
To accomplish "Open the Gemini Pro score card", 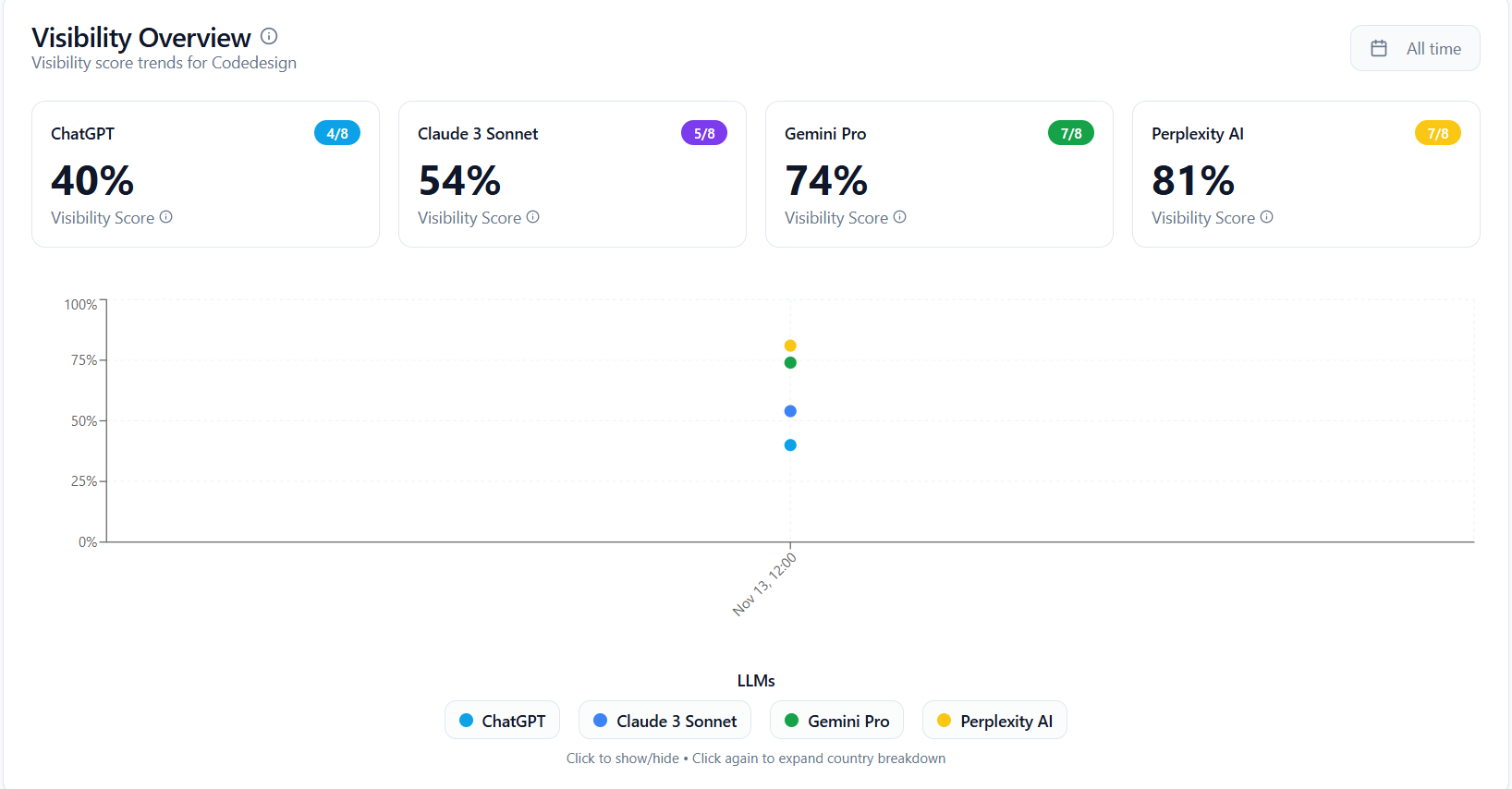I will point(939,175).
